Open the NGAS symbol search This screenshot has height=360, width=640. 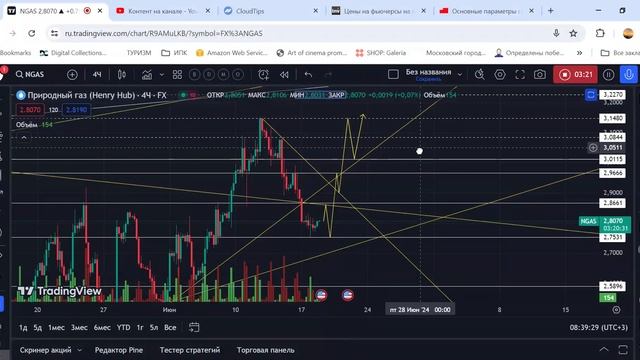click(30, 74)
